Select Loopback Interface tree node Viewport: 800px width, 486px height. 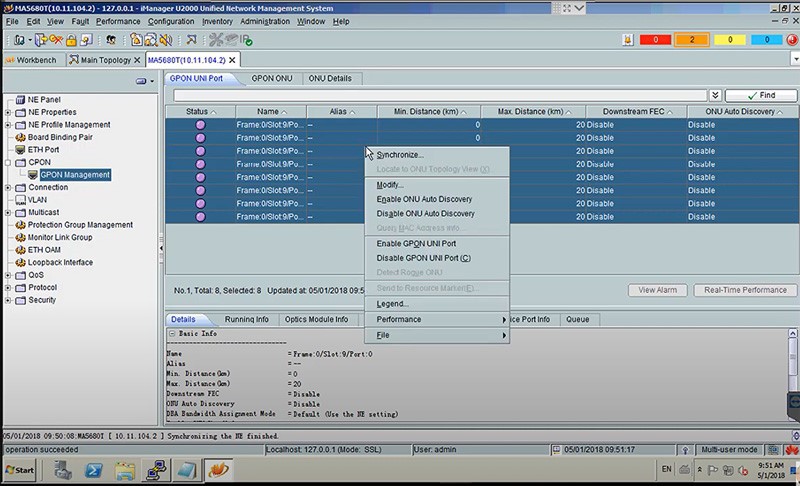[x=60, y=262]
